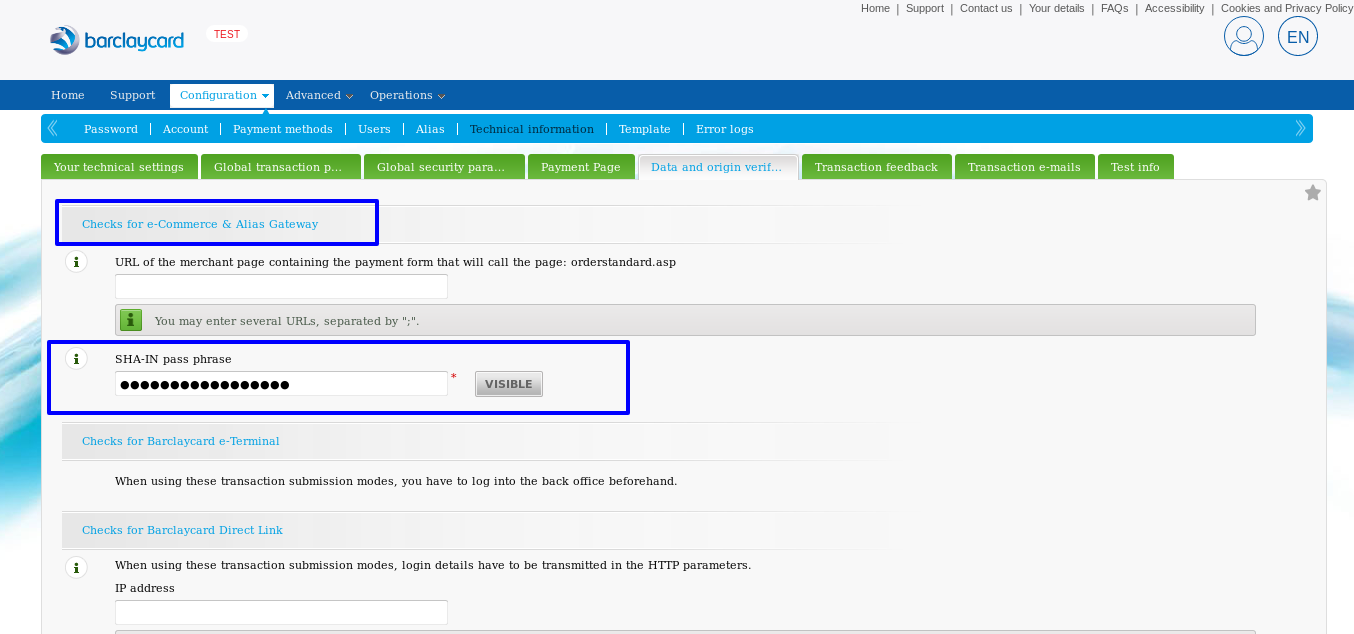Image resolution: width=1354 pixels, height=634 pixels.
Task: Click the left chevron to scroll the submenu
Action: pos(52,128)
